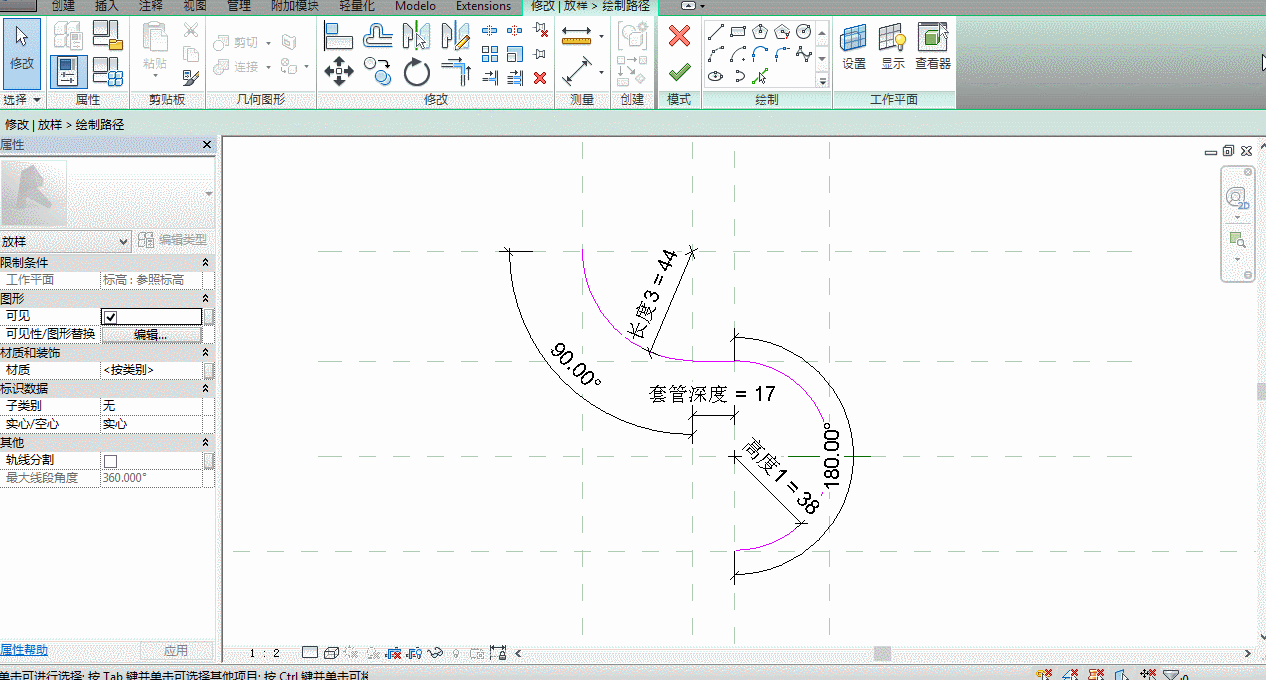Choose the Offset tool
Image resolution: width=1266 pixels, height=680 pixels.
pyautogui.click(x=377, y=36)
